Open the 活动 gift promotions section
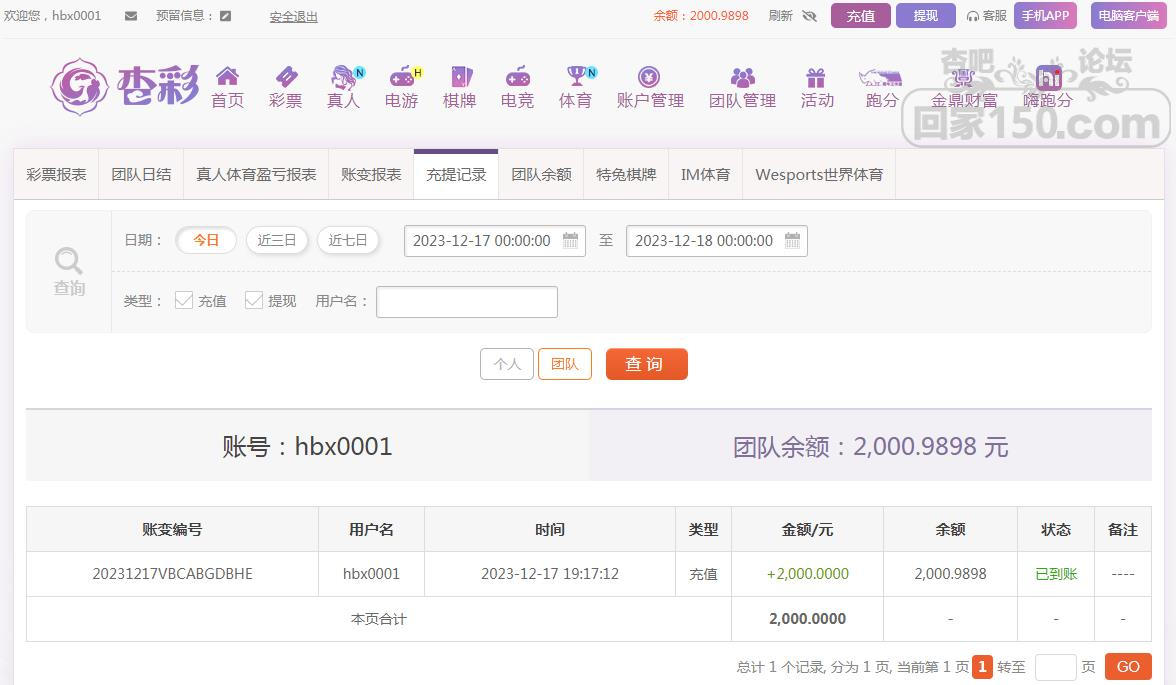The height and width of the screenshot is (685, 1176). [x=817, y=87]
